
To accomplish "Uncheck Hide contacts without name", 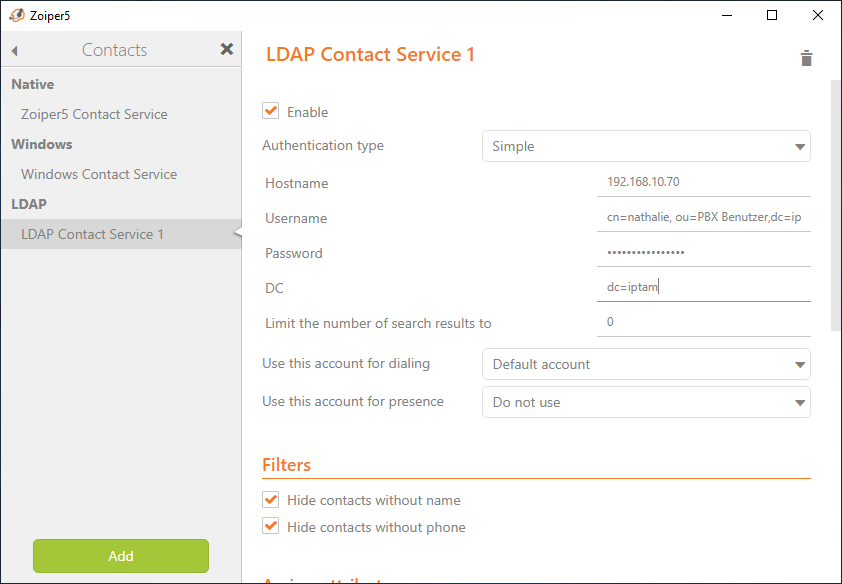I will (271, 499).
